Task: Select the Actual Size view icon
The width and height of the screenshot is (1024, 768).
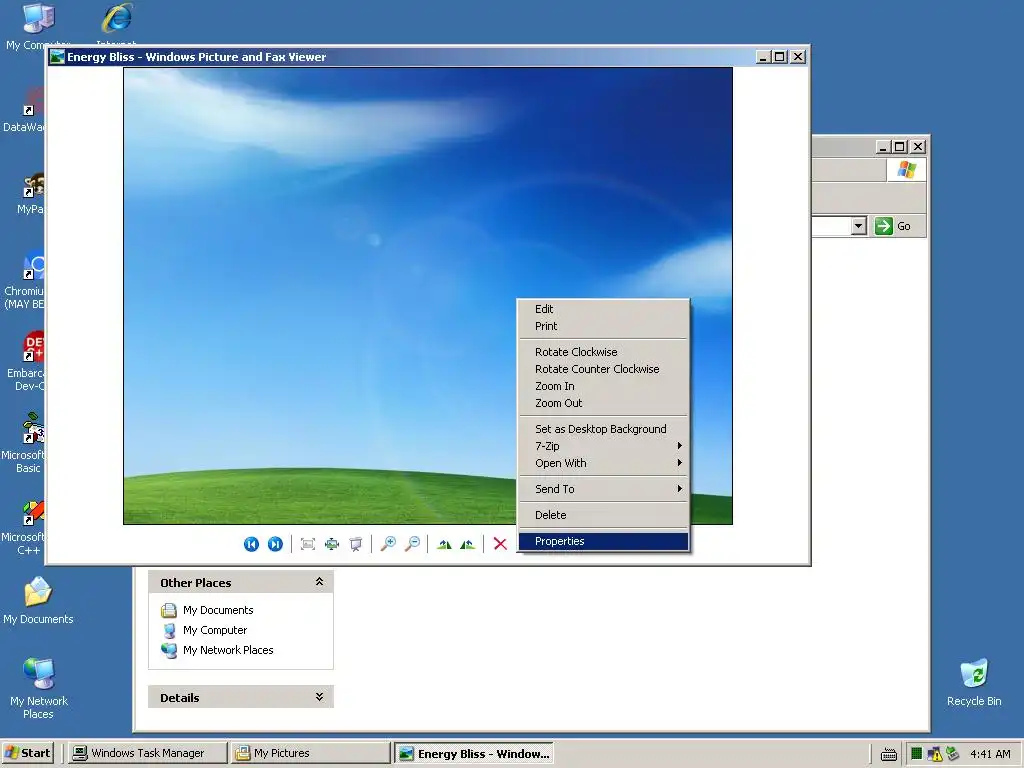Action: (x=332, y=544)
